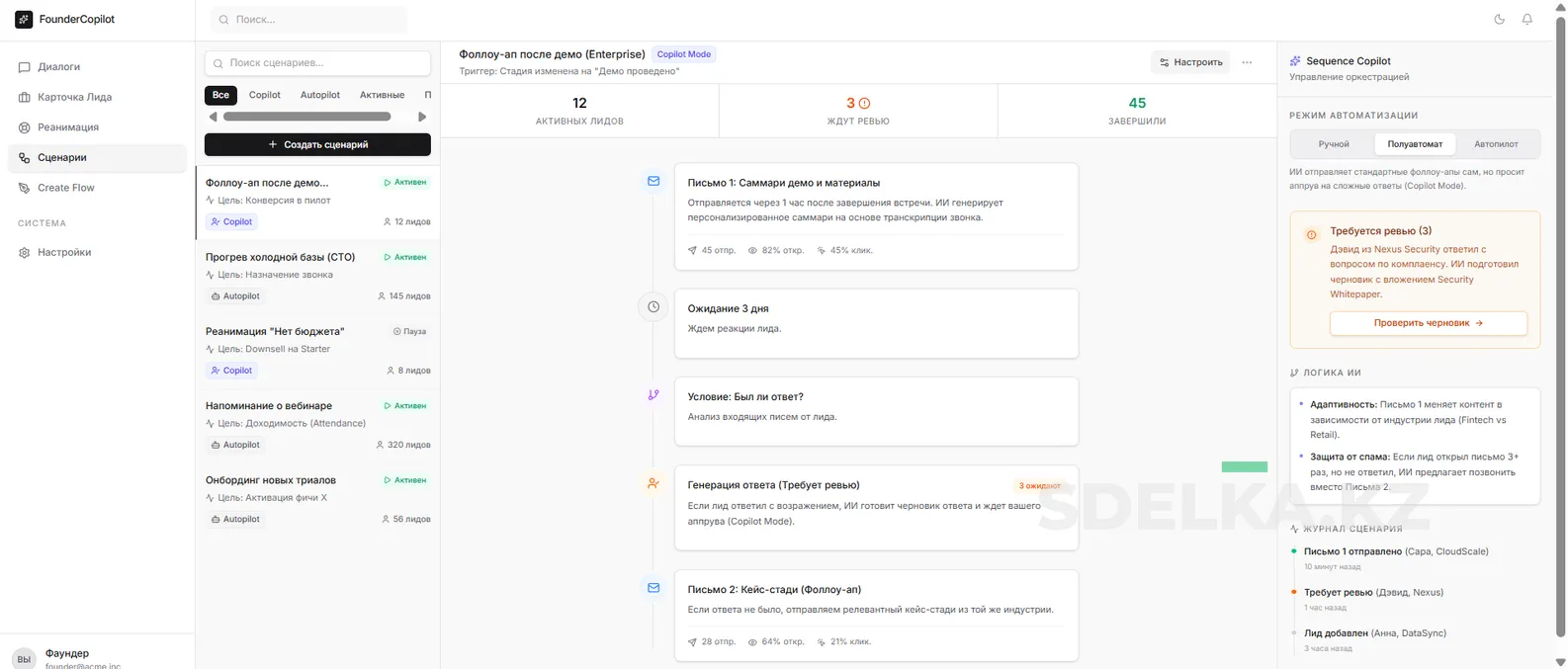Click the mail icon for Письмо 1

[653, 182]
